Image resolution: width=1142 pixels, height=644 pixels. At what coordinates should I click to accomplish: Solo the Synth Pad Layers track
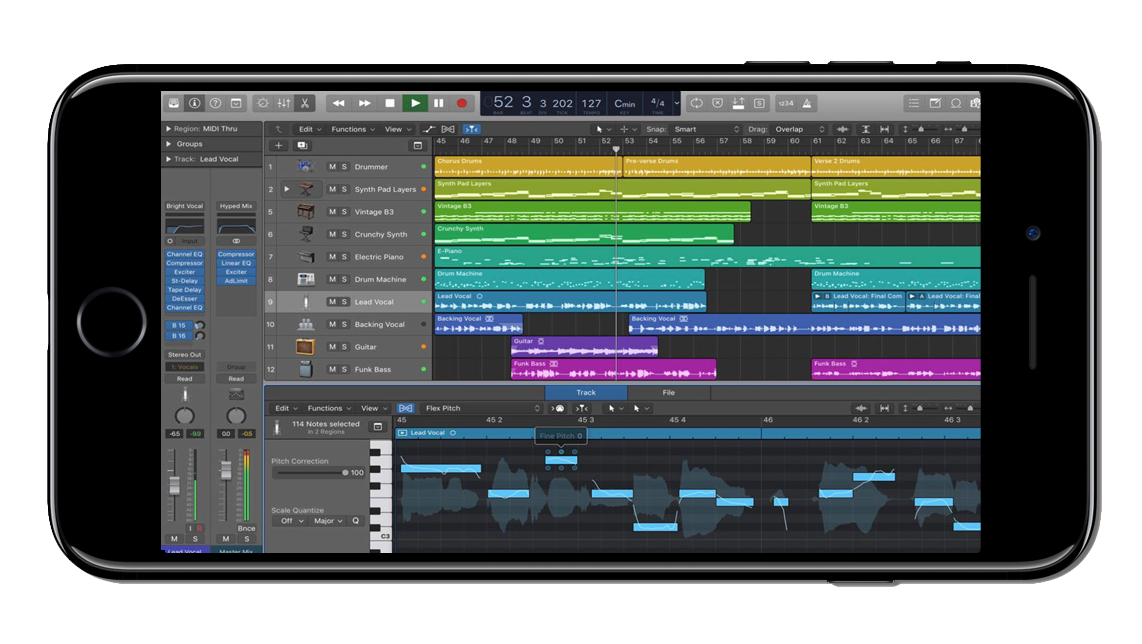coord(344,189)
